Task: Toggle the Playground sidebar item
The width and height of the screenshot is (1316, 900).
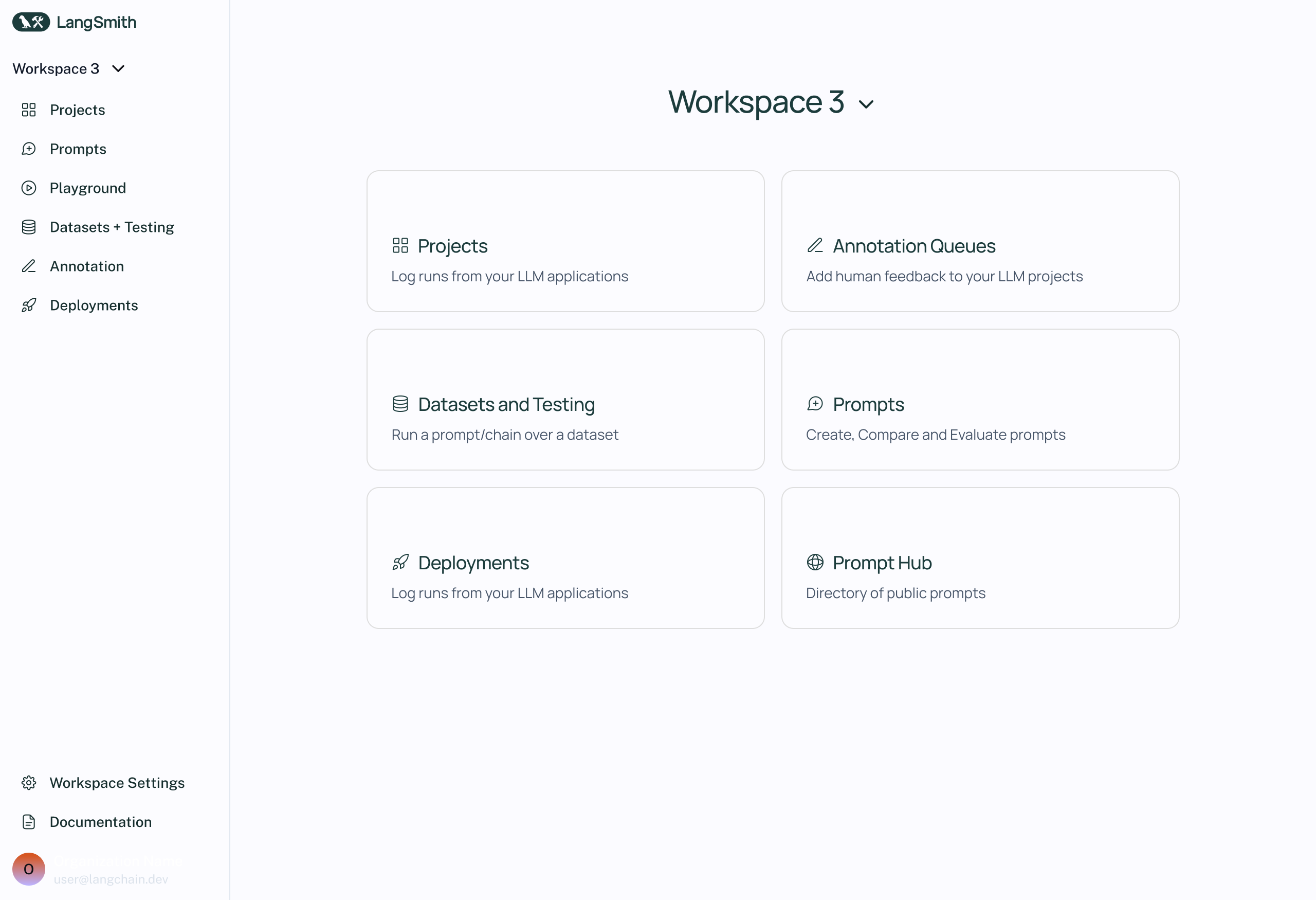Action: pyautogui.click(x=88, y=188)
